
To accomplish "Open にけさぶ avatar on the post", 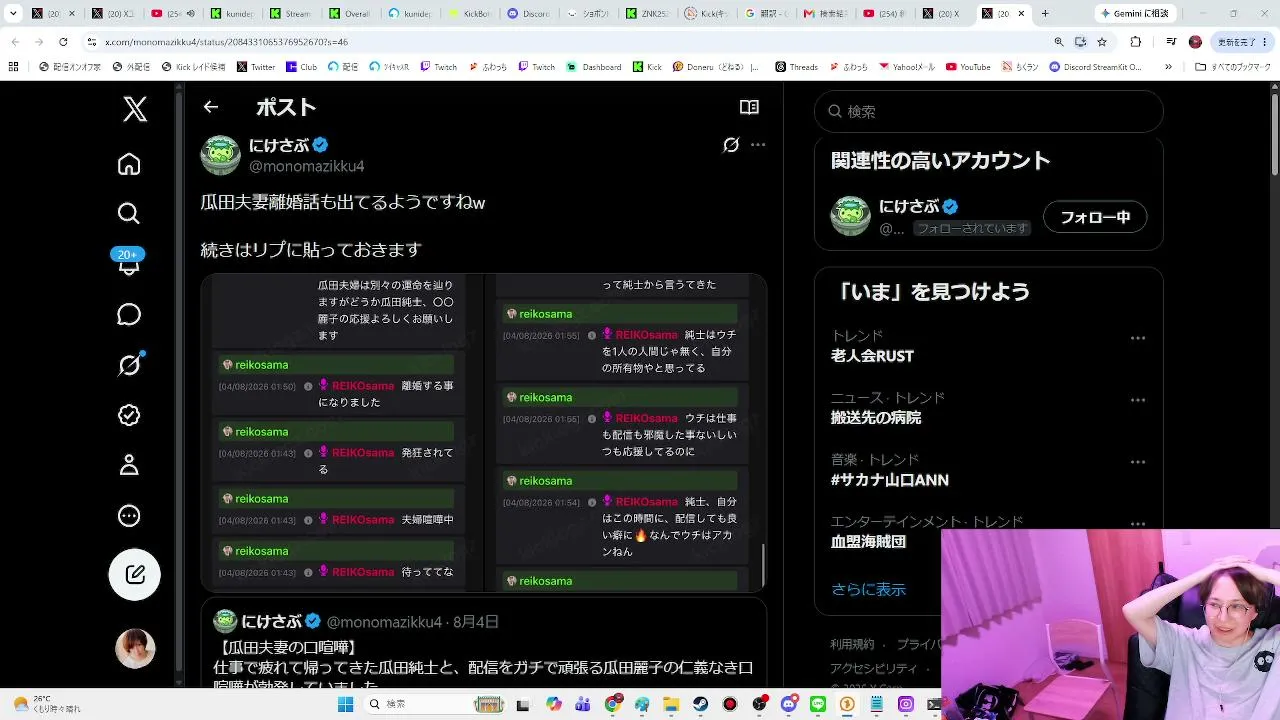I will (x=221, y=155).
